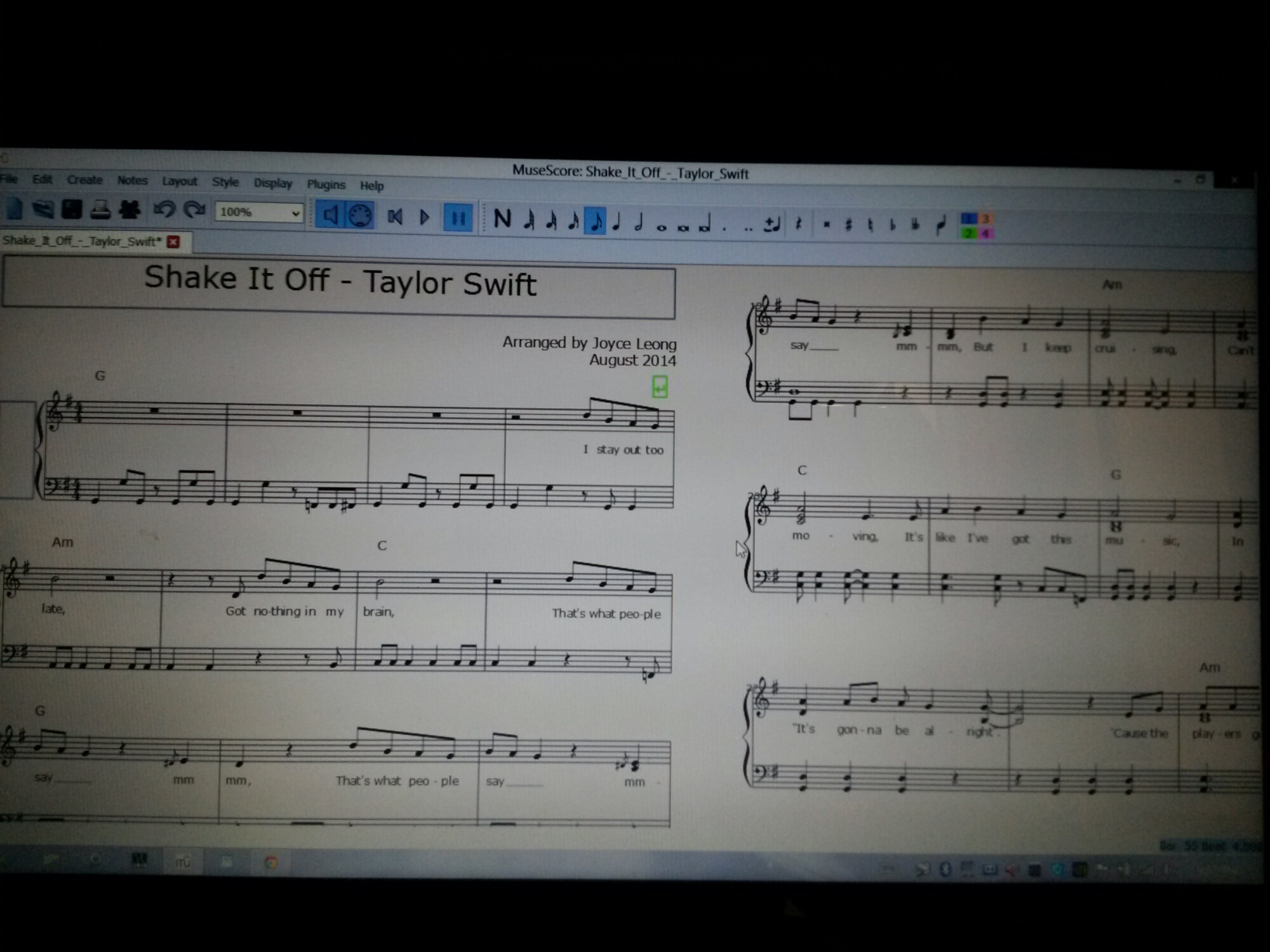Insert a rest with the rest icon
The image size is (1270, 952).
click(799, 223)
